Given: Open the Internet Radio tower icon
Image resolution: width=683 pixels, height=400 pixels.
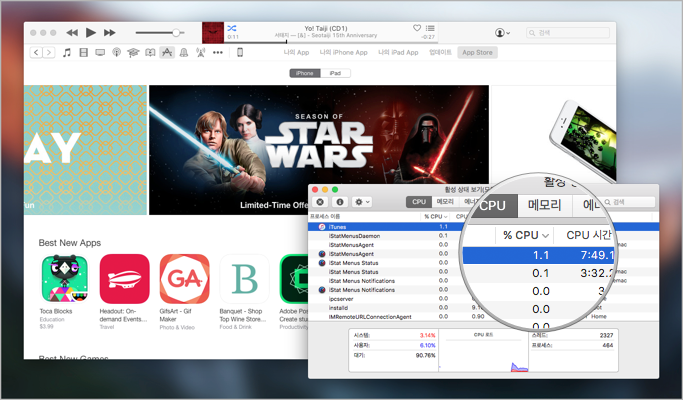Looking at the screenshot, I should [x=201, y=53].
